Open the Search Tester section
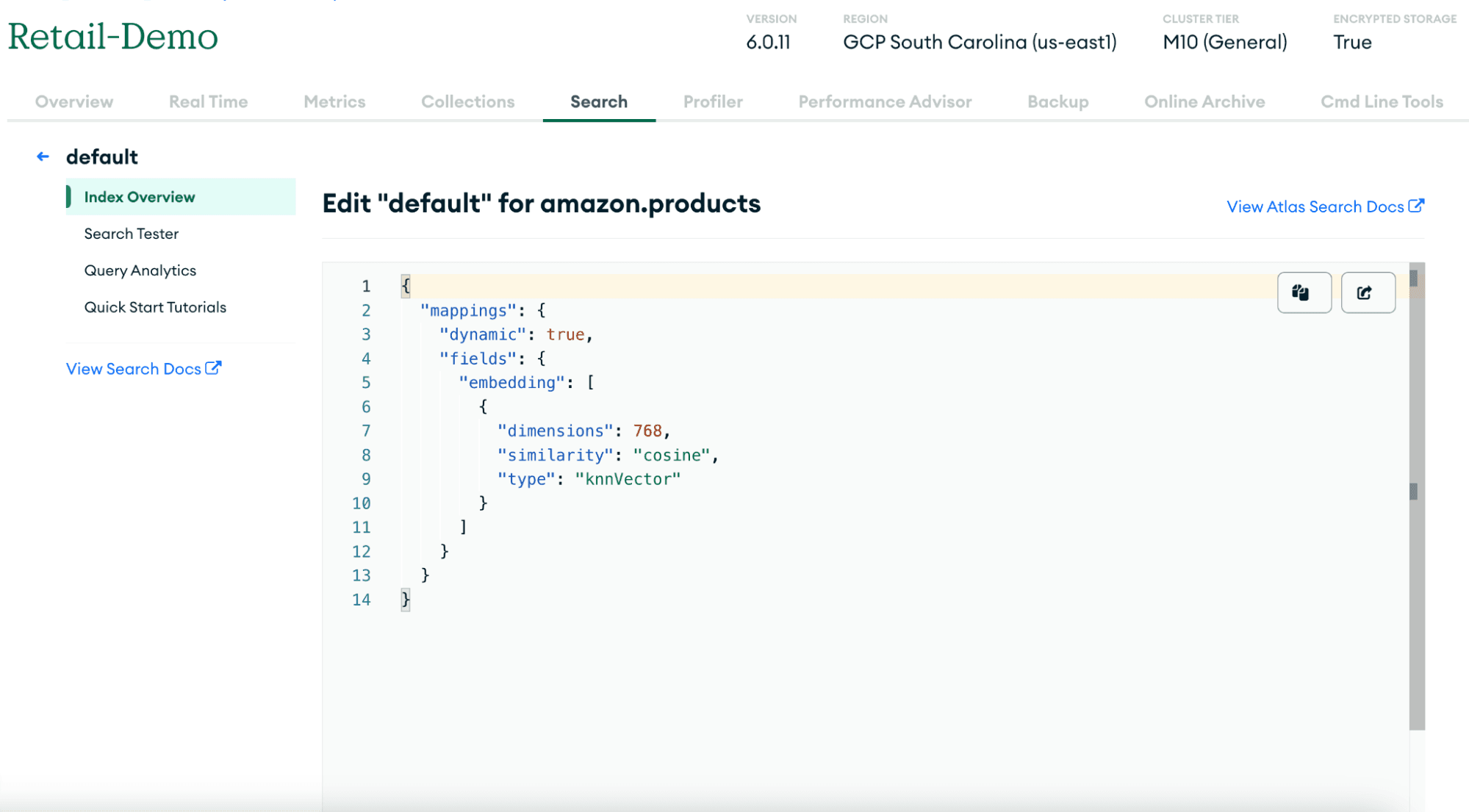 (131, 233)
